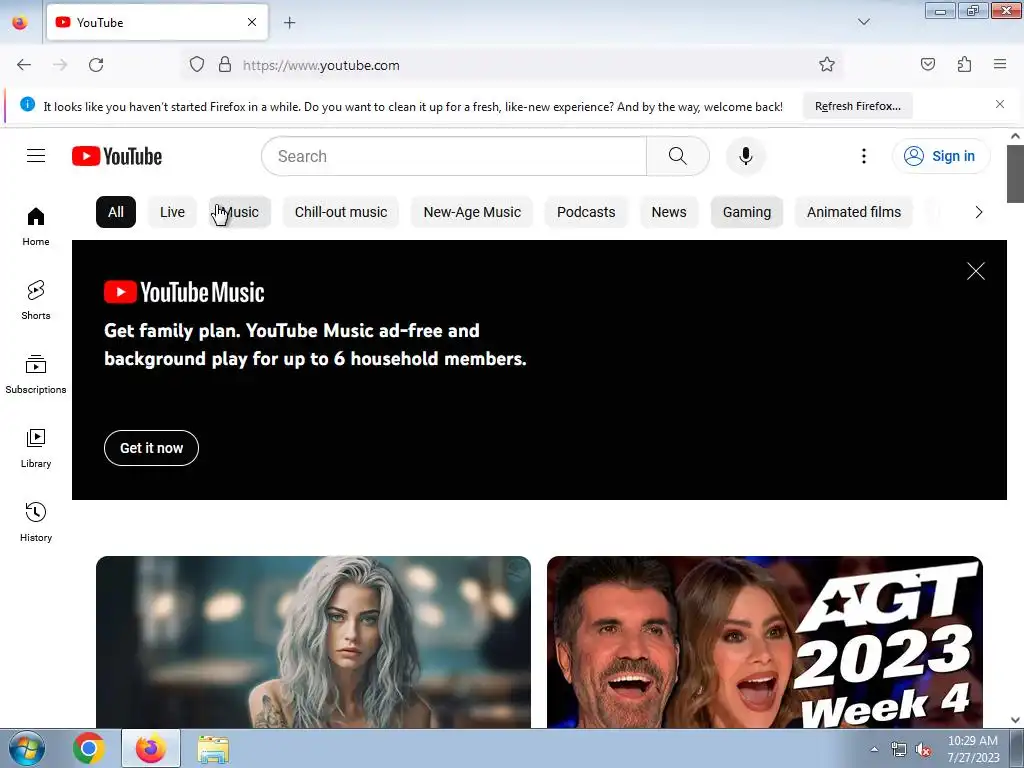The image size is (1024, 768).
Task: Click the network tray icon
Action: (x=899, y=750)
